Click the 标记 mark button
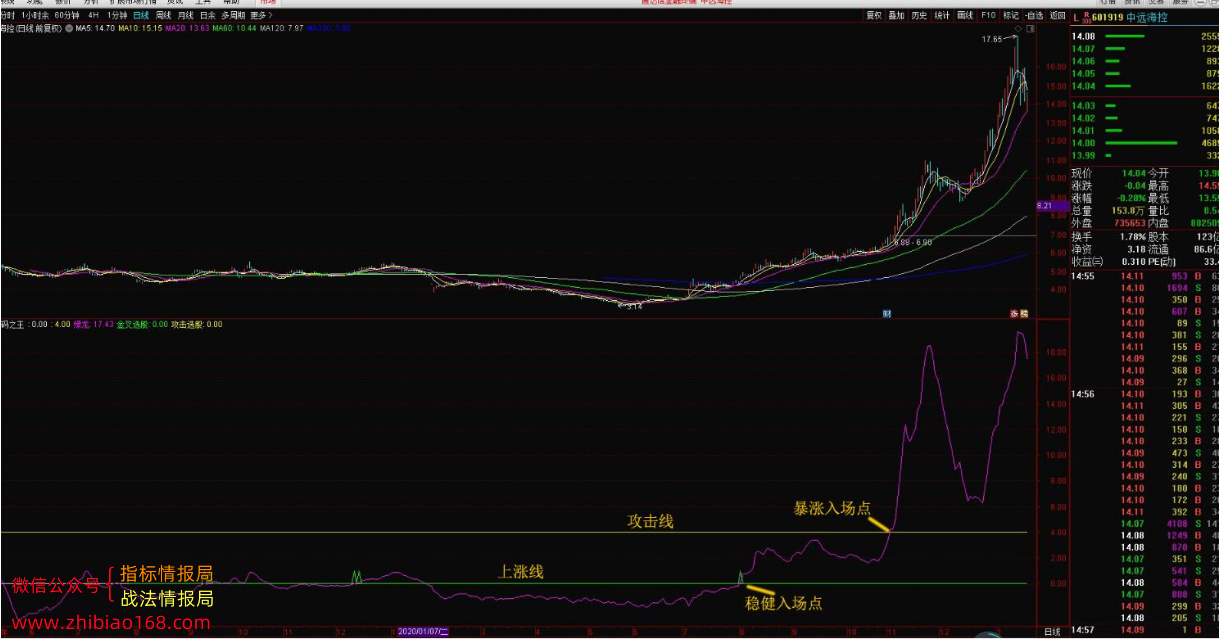1222x639 pixels. click(x=1011, y=16)
